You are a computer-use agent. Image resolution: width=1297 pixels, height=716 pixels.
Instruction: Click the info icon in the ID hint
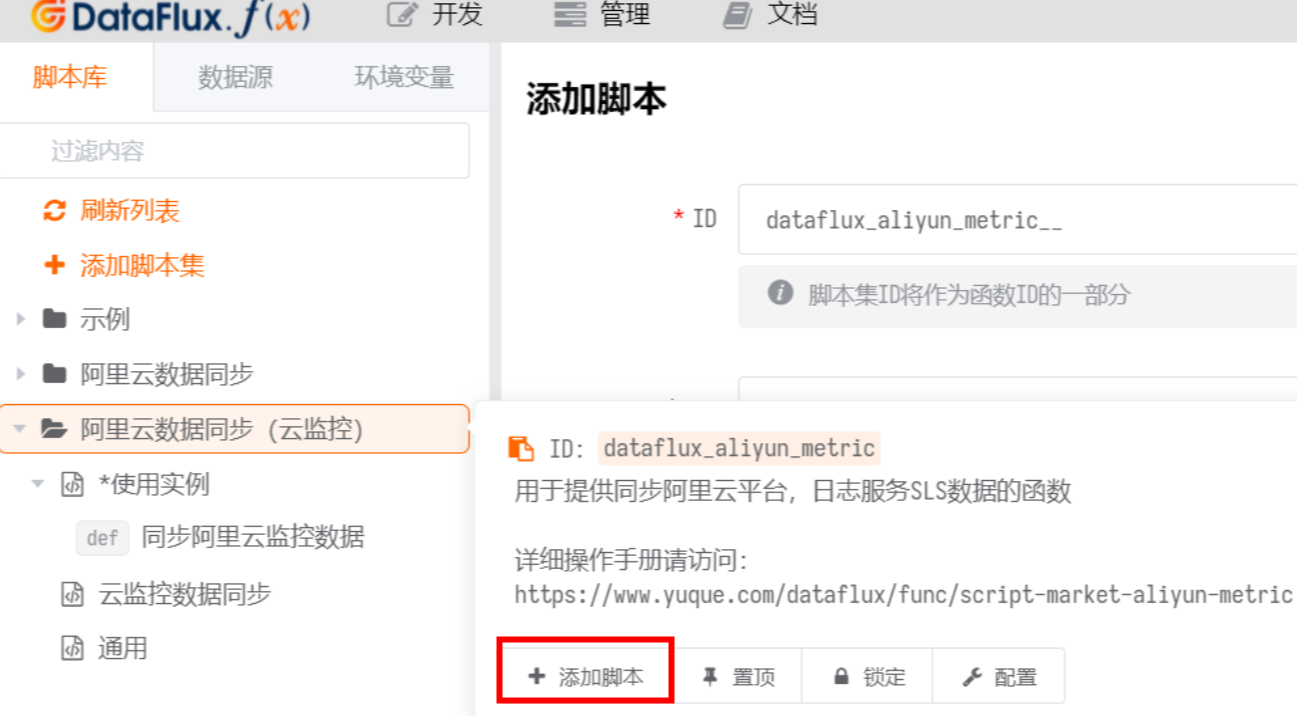tap(780, 293)
